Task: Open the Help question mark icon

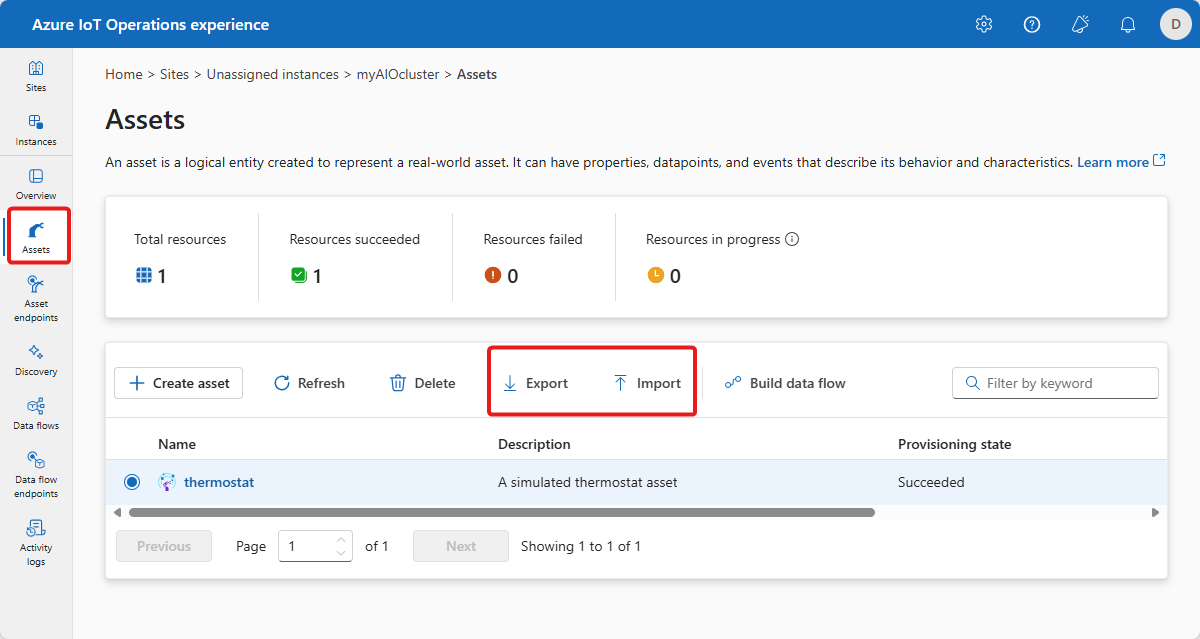Action: coord(1032,24)
